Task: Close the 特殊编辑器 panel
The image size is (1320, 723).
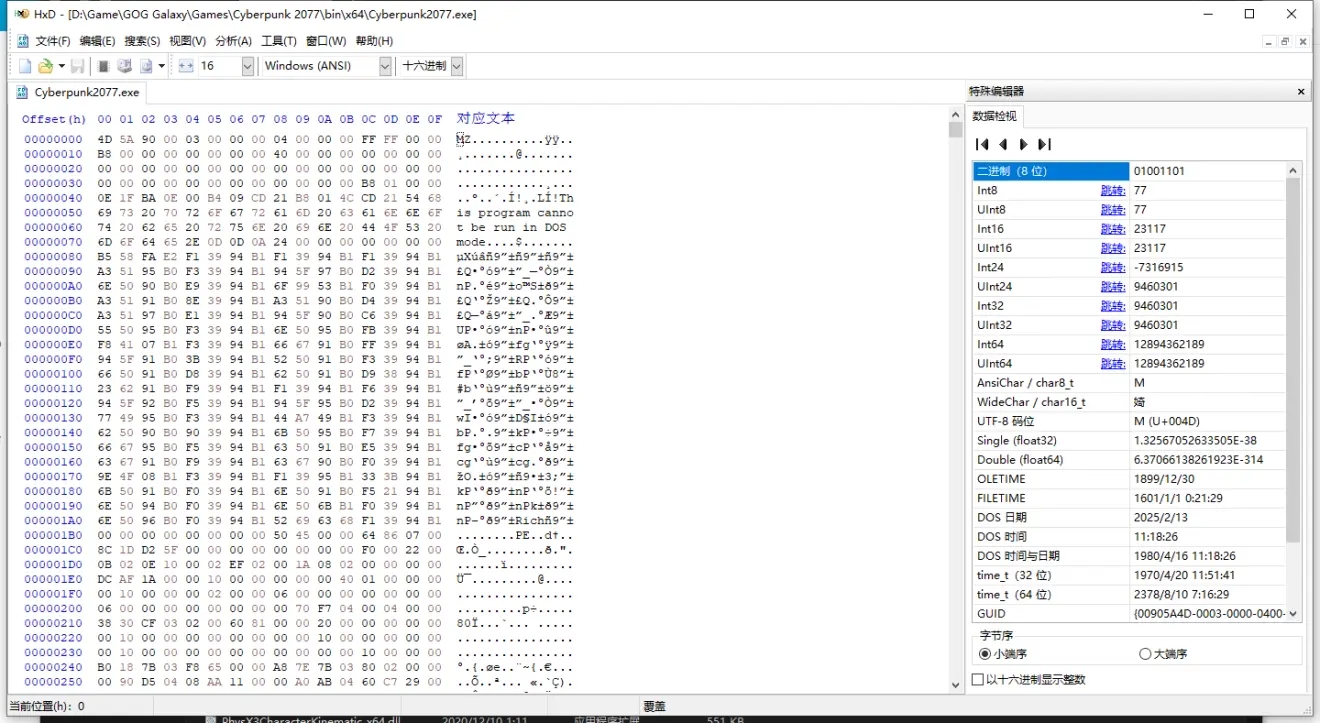Action: tap(1301, 91)
